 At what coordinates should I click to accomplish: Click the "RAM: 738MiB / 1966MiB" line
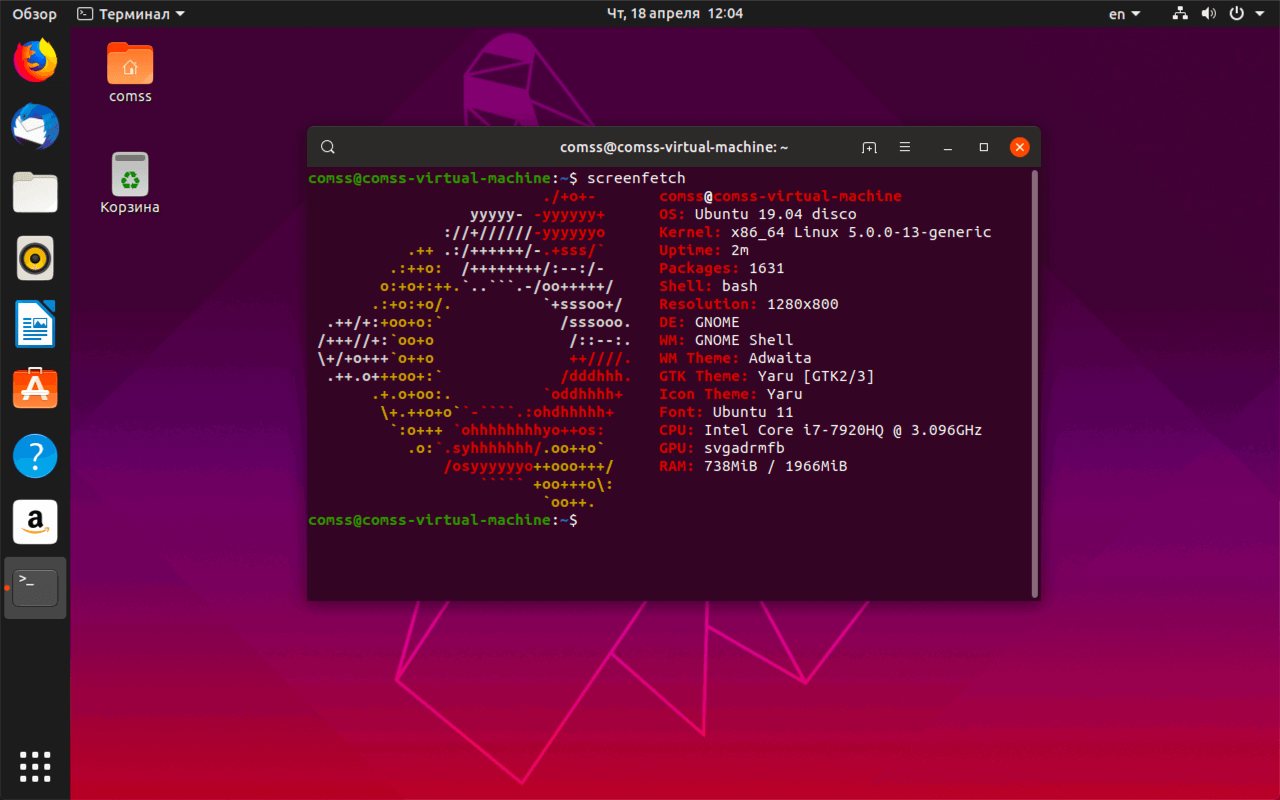click(753, 466)
